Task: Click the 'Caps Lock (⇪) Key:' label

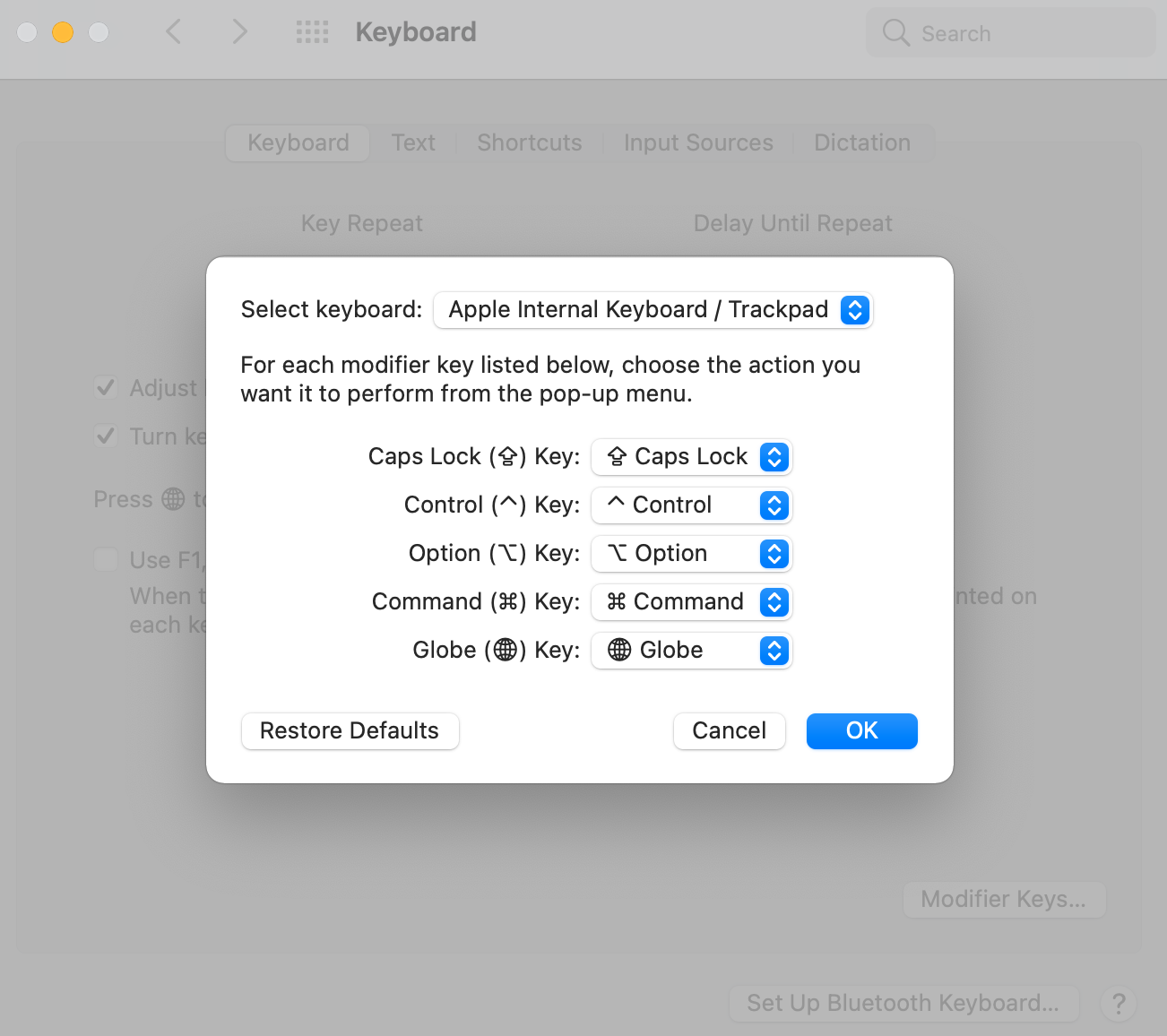Action: (474, 457)
